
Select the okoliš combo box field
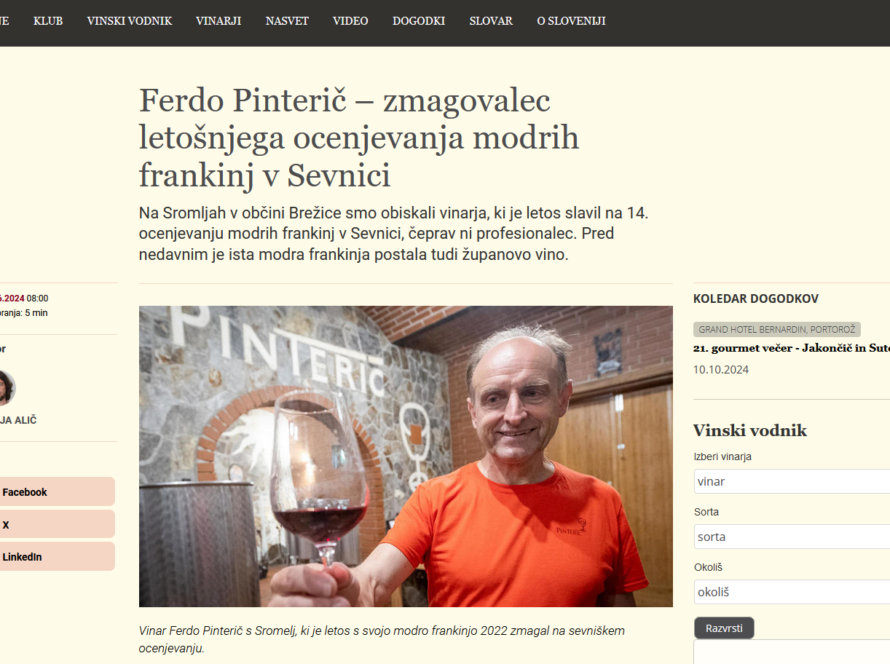point(792,592)
